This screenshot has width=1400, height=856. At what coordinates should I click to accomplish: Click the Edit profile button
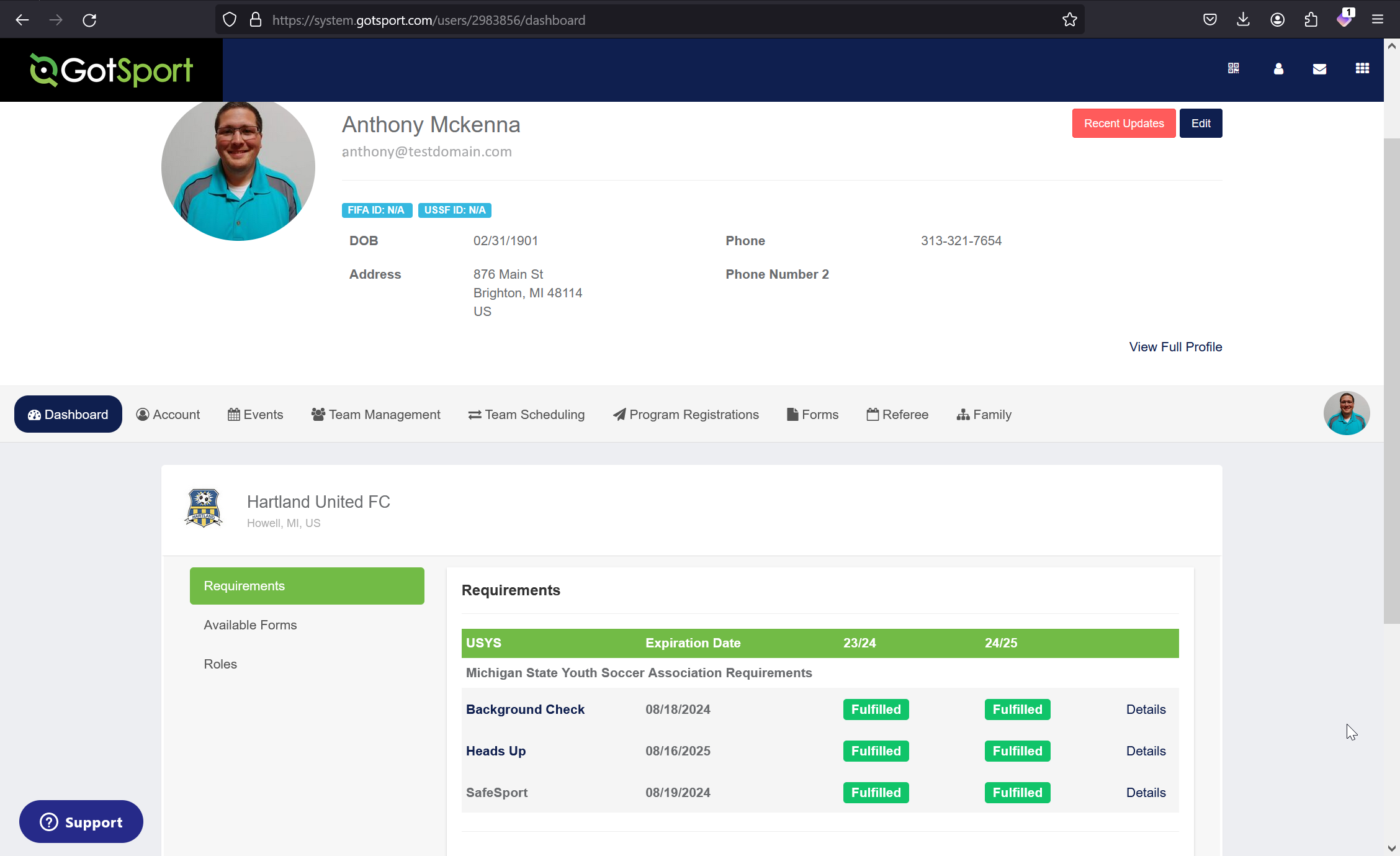tap(1201, 123)
